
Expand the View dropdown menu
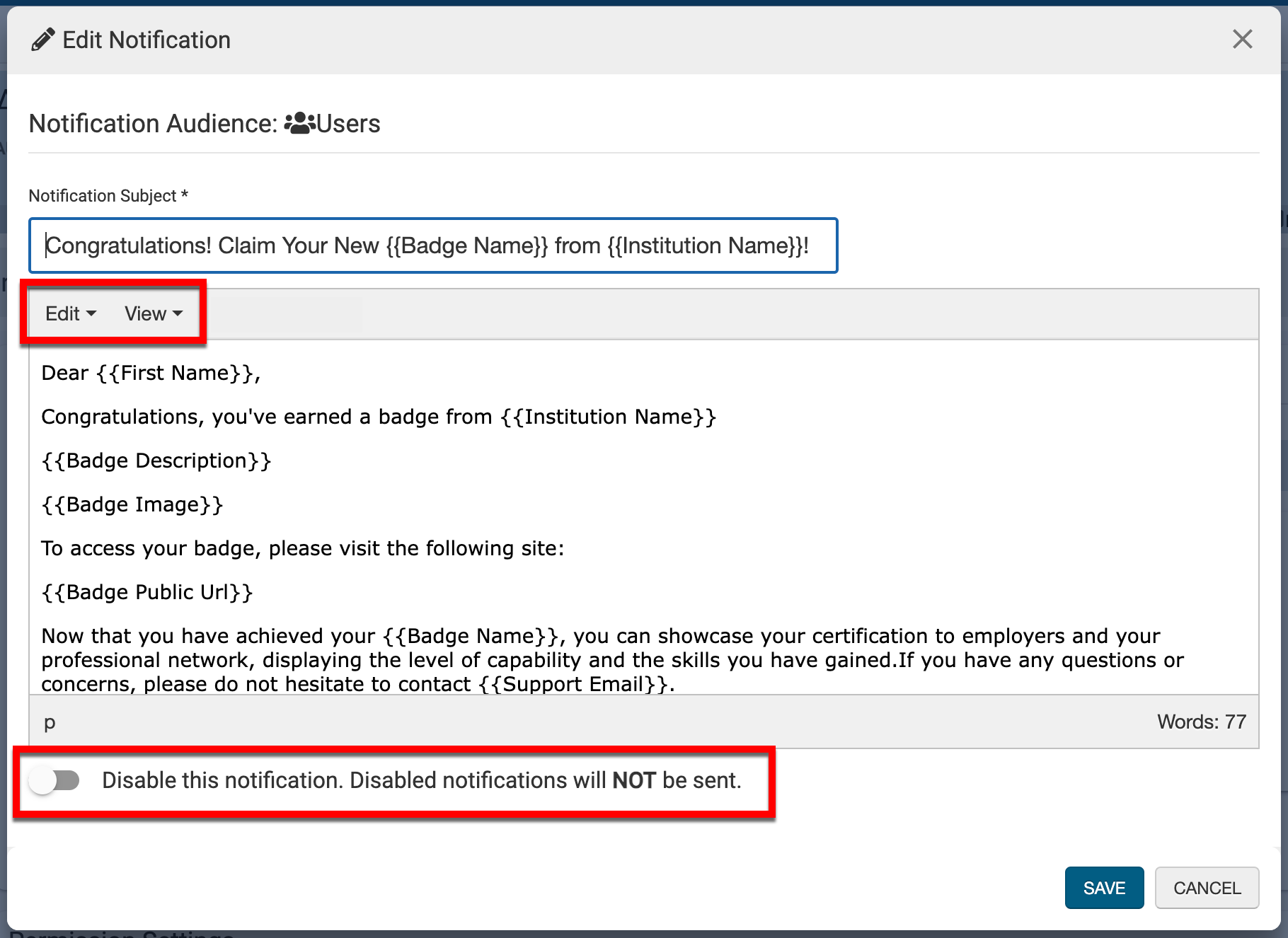click(x=153, y=313)
